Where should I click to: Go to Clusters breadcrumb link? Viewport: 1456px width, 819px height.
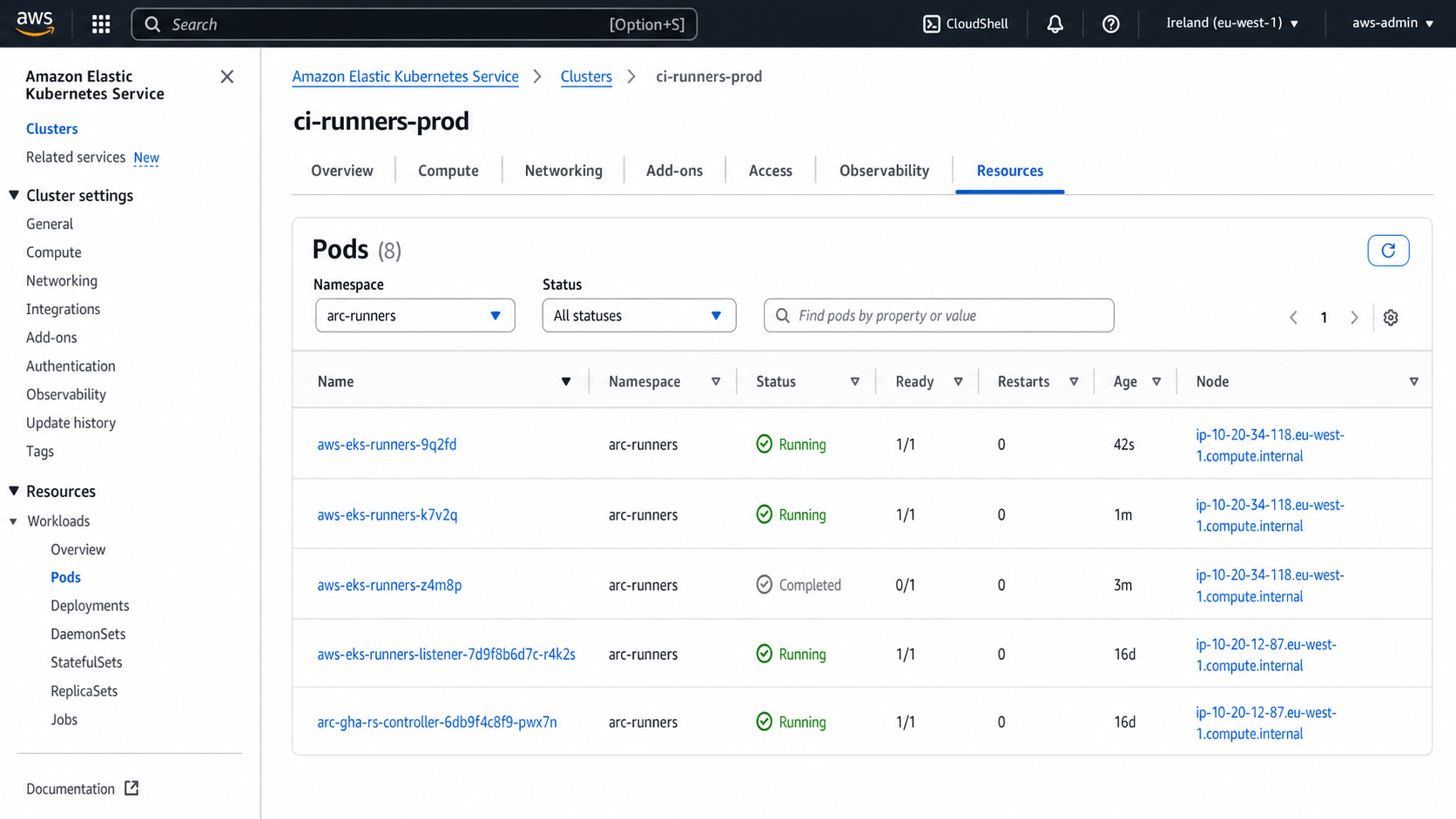[x=586, y=77]
